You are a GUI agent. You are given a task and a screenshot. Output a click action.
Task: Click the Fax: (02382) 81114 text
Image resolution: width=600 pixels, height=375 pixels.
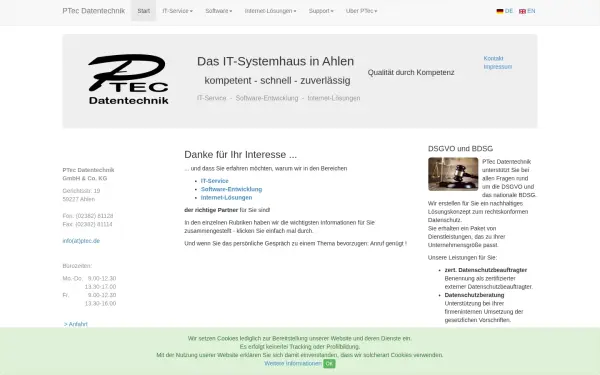pos(87,224)
